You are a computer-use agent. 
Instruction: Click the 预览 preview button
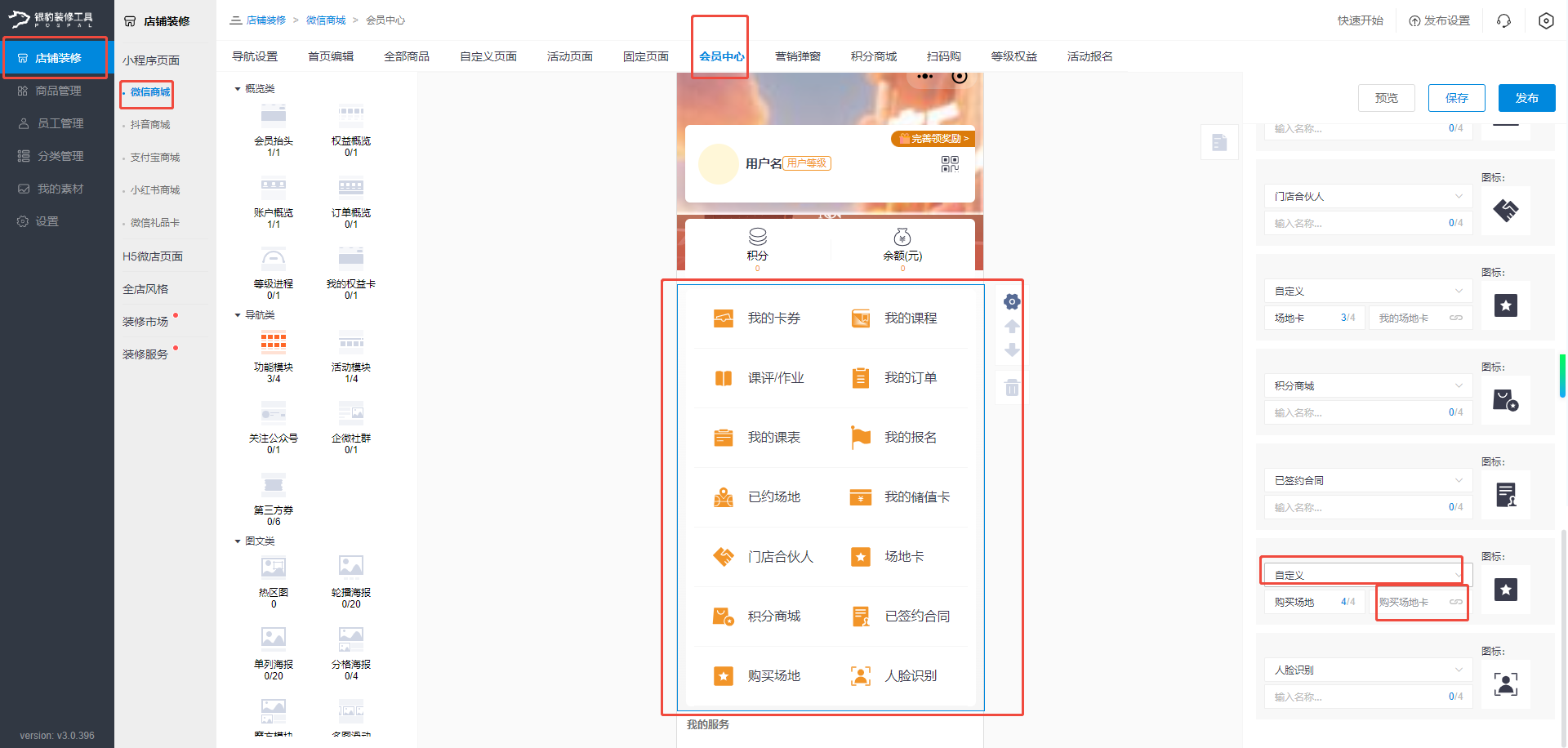[x=1386, y=97]
